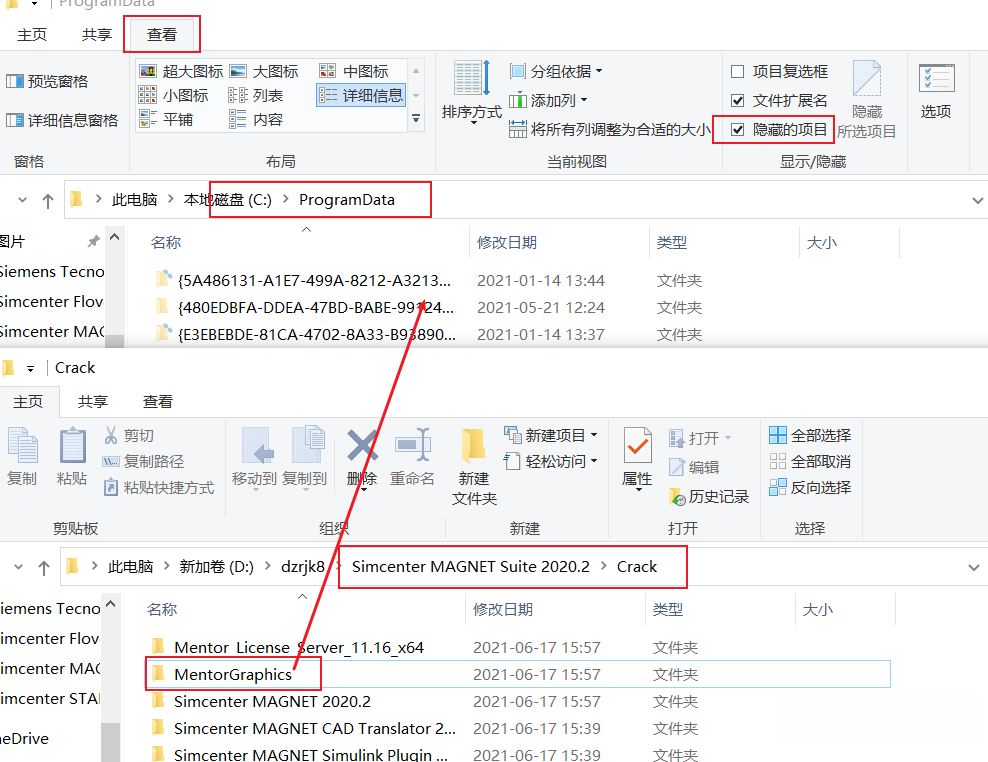Choose 中图标 layout
The height and width of the screenshot is (762, 988).
[353, 71]
